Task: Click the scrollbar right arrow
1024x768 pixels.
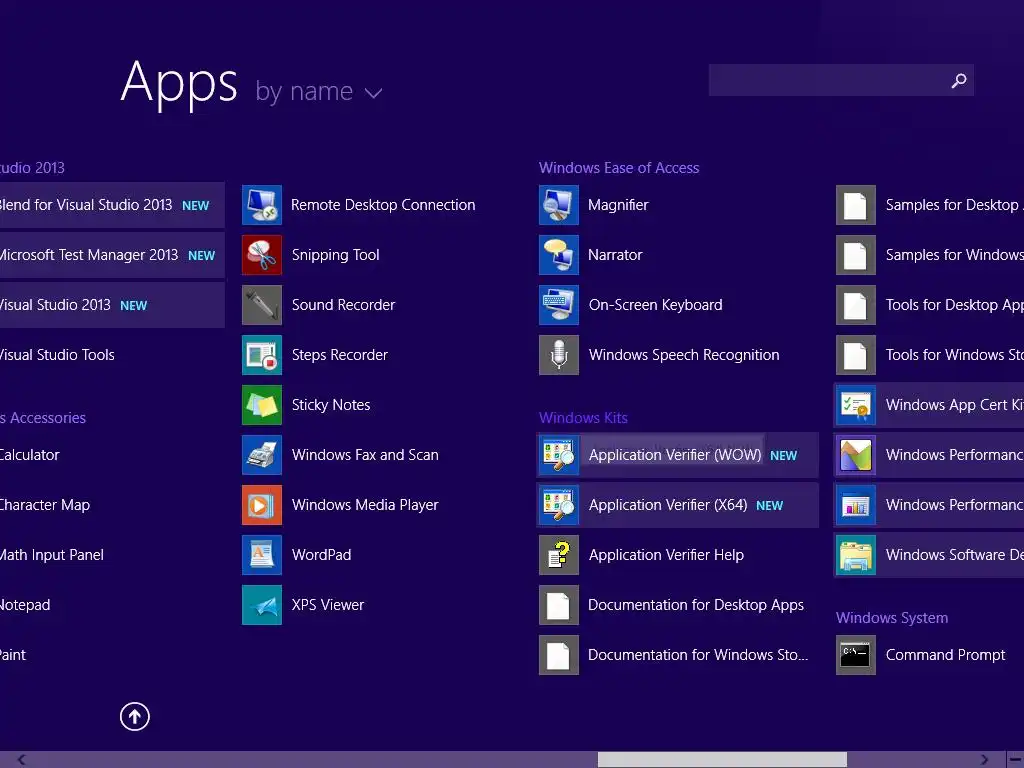Action: [984, 760]
